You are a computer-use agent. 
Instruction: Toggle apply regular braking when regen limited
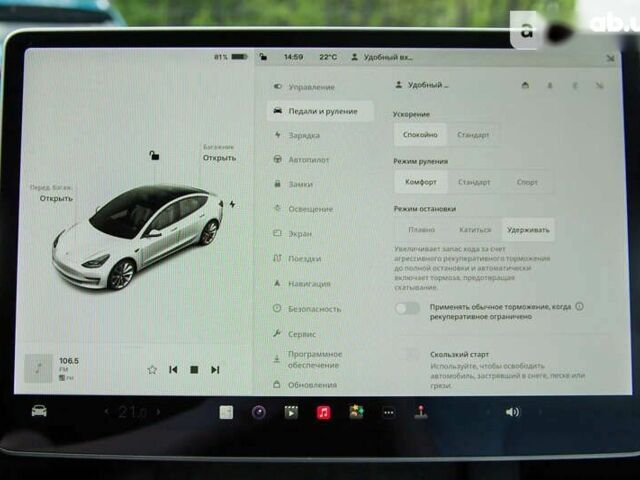[407, 308]
